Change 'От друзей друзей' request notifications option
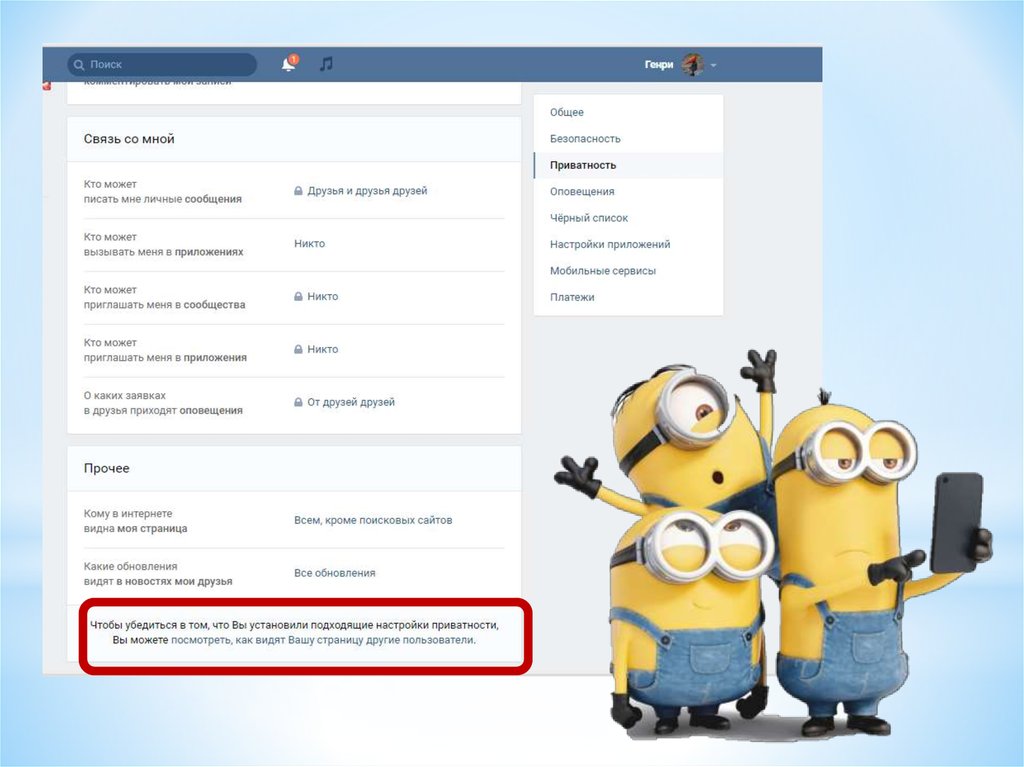1024x767 pixels. point(351,402)
